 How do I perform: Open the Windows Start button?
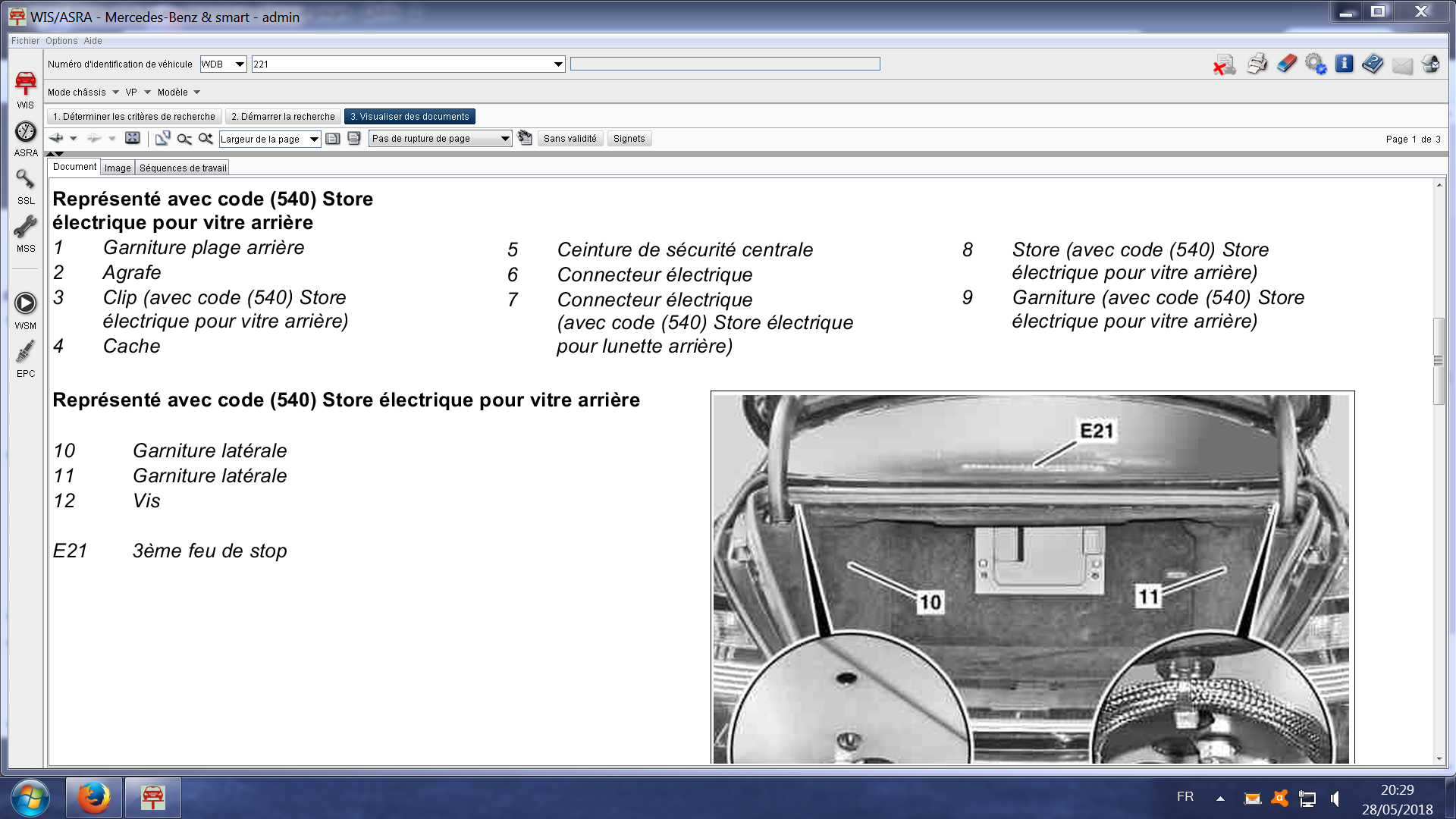pos(30,798)
